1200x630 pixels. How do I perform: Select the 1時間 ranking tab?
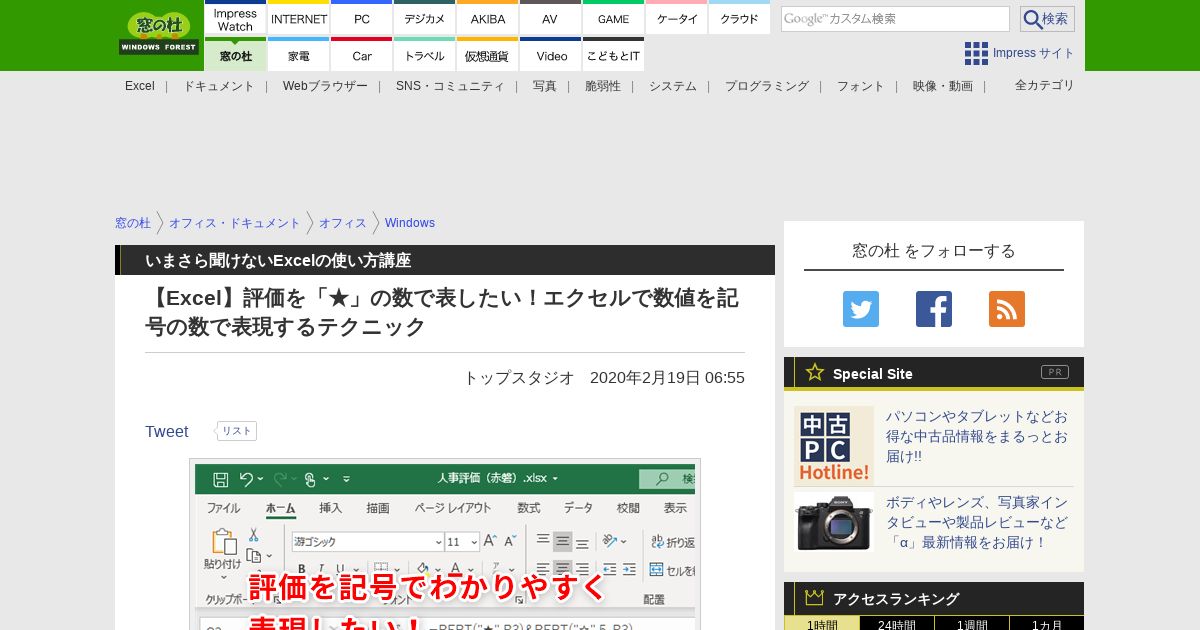click(x=822, y=623)
